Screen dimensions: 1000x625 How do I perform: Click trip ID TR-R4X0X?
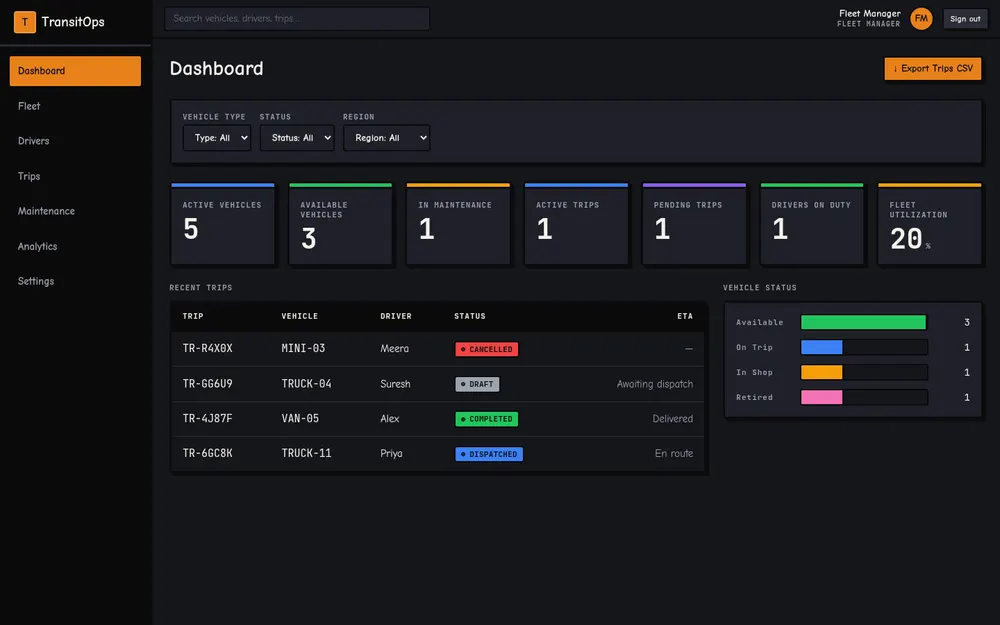(x=207, y=348)
